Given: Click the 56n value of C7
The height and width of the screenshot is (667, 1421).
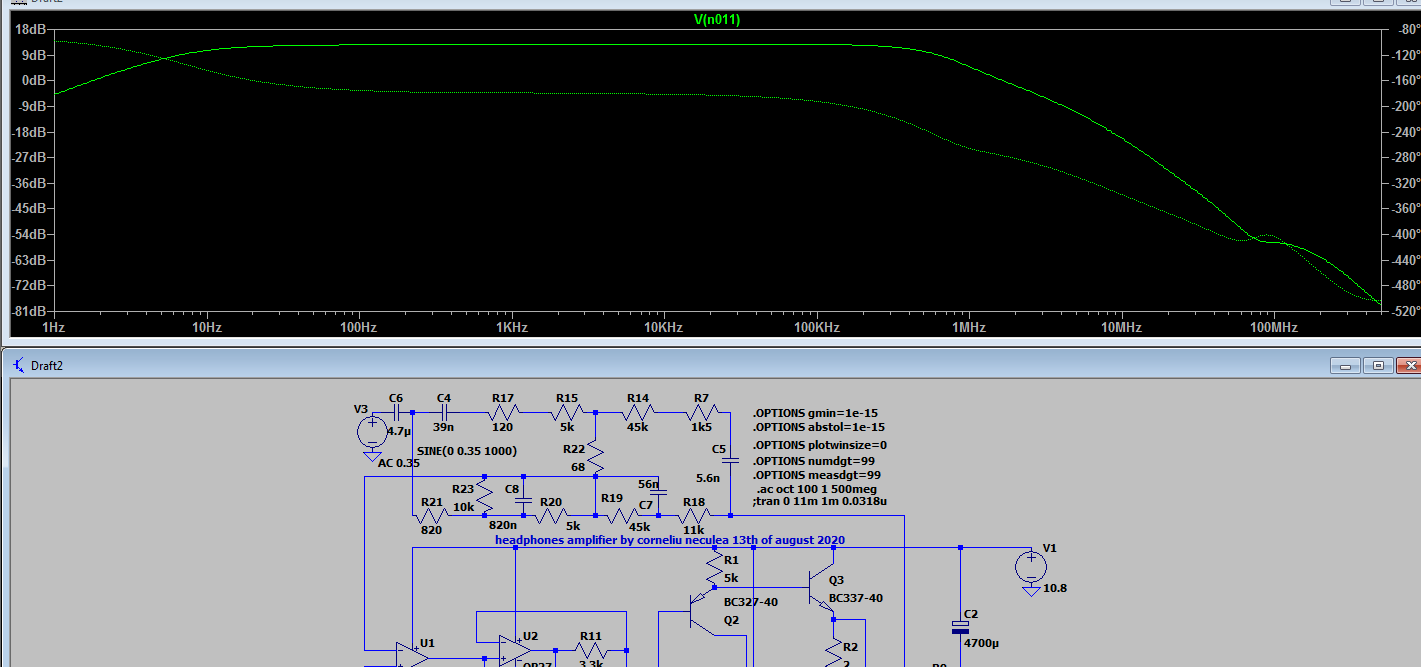Looking at the screenshot, I should coord(648,484).
